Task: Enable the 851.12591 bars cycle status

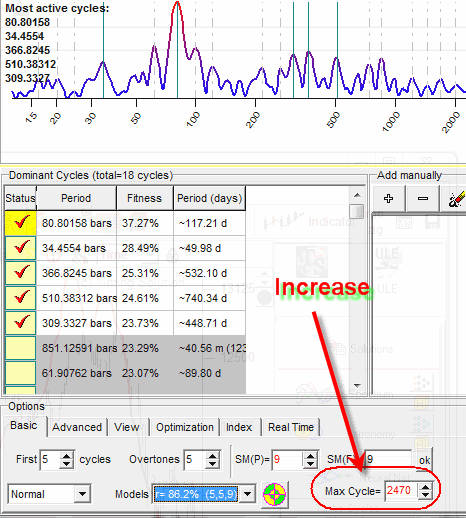Action: click(x=20, y=348)
